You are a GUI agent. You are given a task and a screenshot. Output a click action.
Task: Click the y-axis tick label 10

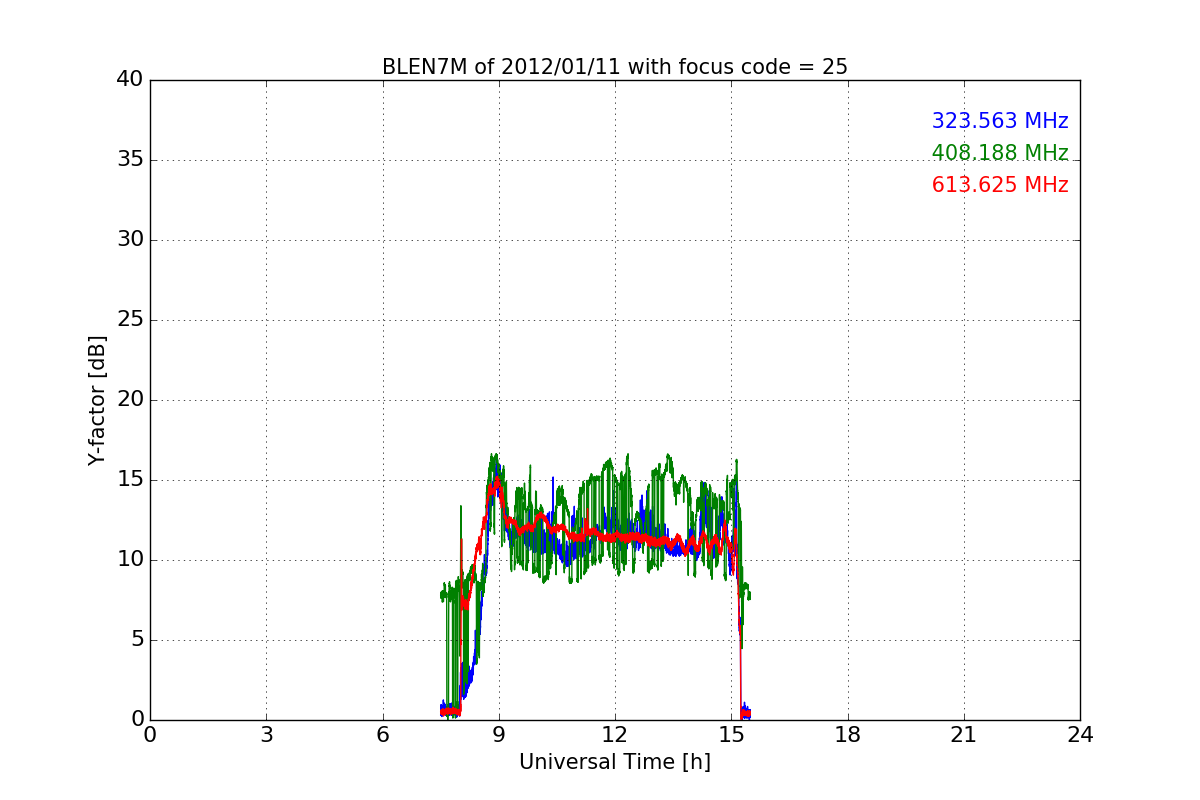pos(130,560)
